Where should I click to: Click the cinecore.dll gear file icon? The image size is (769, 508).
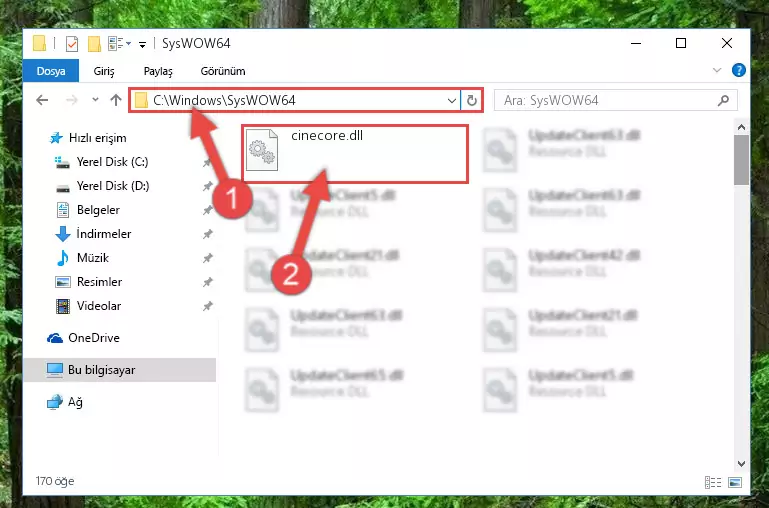[x=261, y=150]
